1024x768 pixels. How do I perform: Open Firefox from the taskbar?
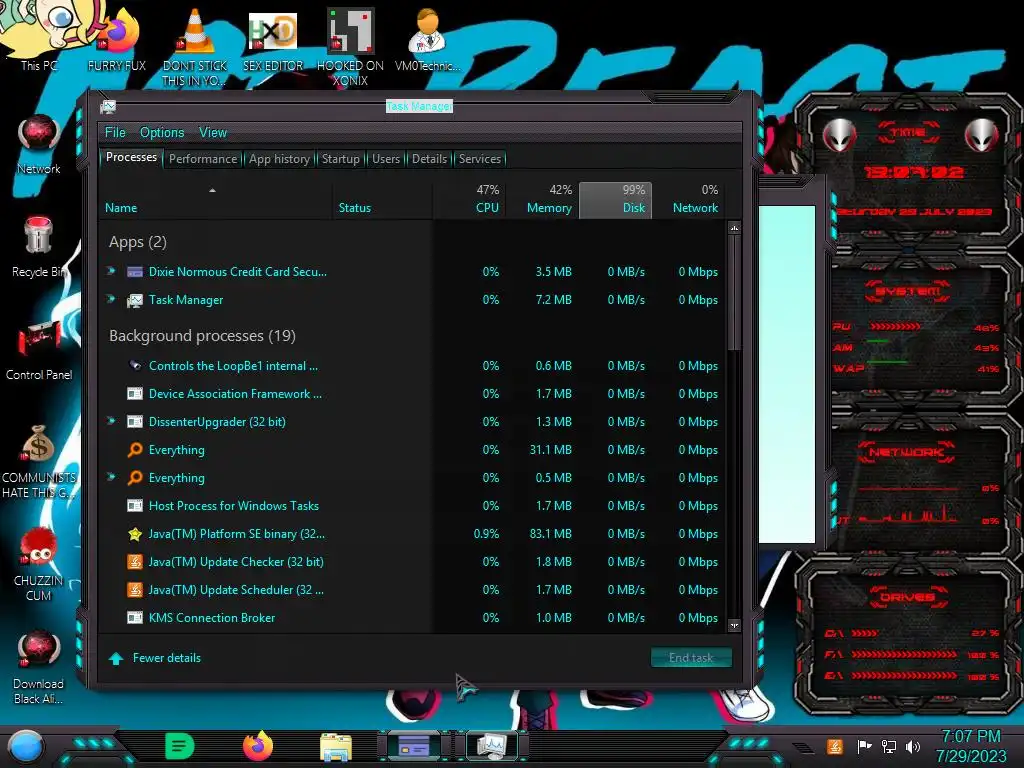[257, 746]
